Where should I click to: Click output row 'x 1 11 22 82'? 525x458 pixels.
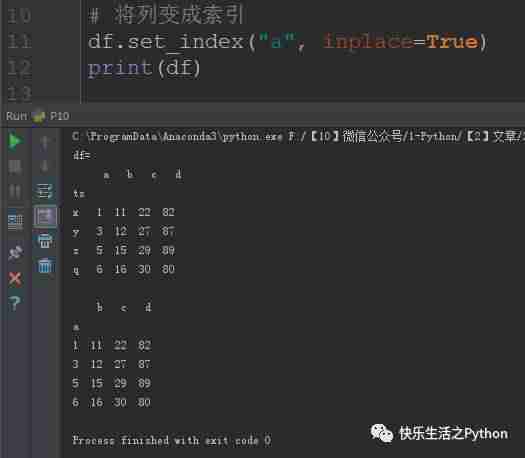(124, 212)
